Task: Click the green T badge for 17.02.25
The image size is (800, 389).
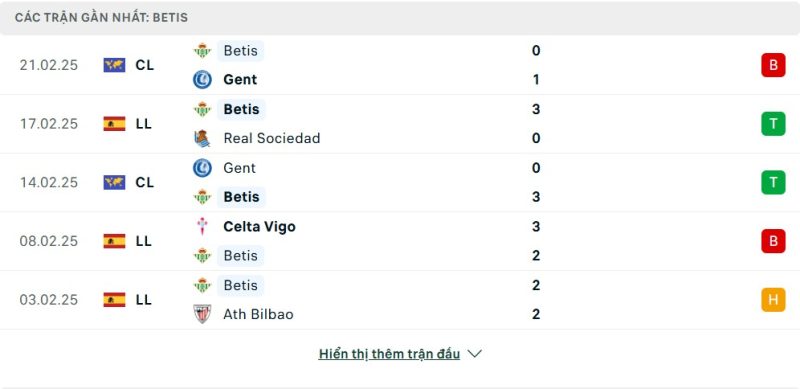Action: (x=773, y=124)
